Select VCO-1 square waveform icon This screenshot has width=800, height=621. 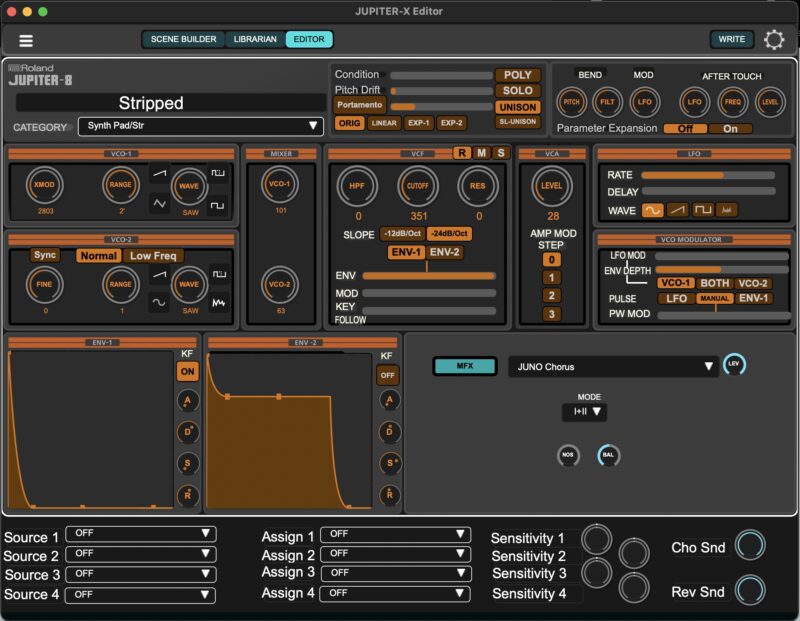click(x=218, y=205)
